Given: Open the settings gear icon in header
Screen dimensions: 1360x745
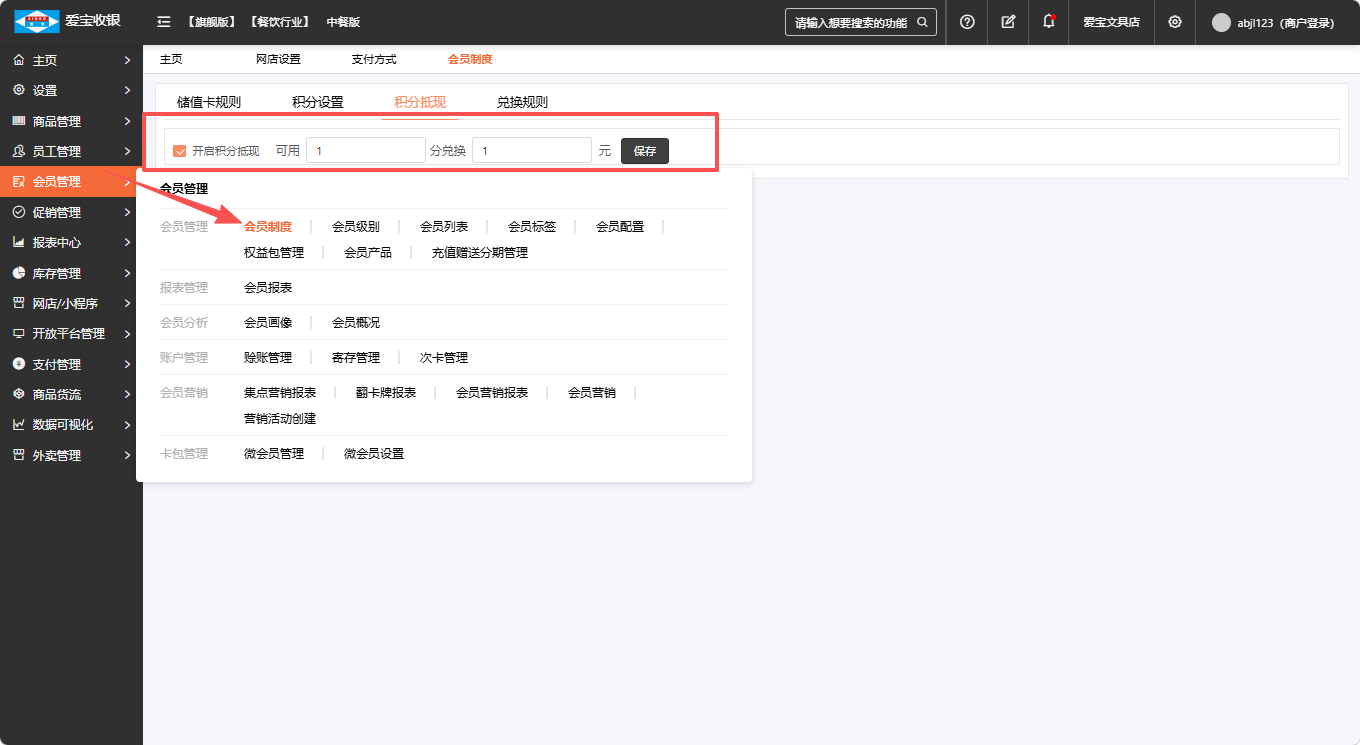Looking at the screenshot, I should coord(1175,22).
